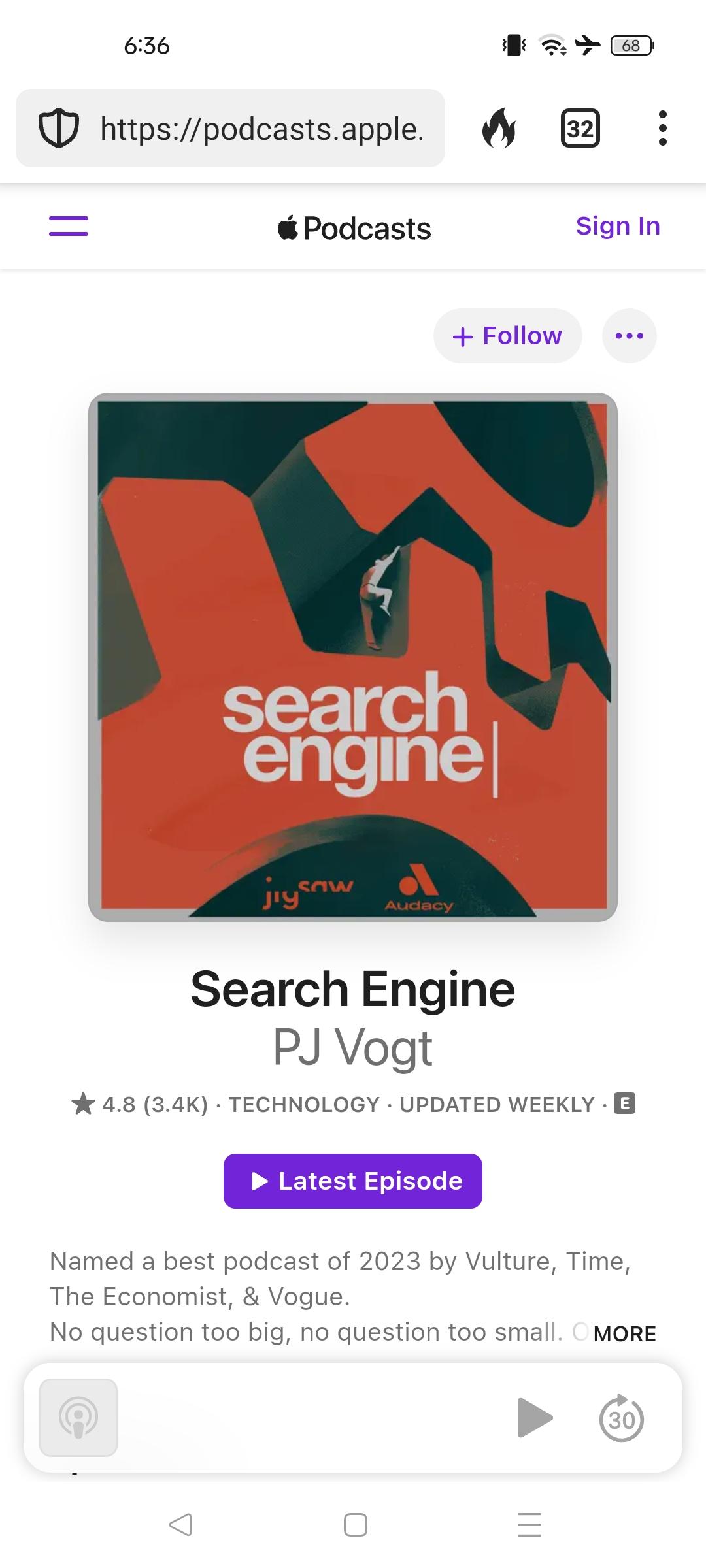The image size is (706, 1568).
Task: Tap the fire clear-data icon
Action: 499,128
